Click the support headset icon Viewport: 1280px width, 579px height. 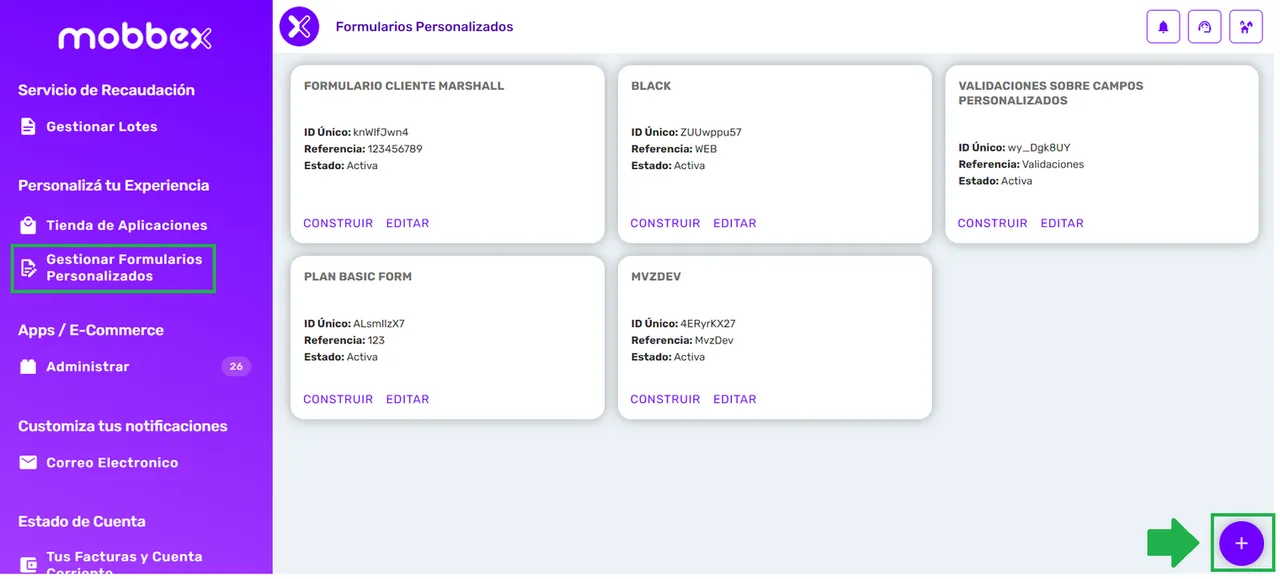1204,26
